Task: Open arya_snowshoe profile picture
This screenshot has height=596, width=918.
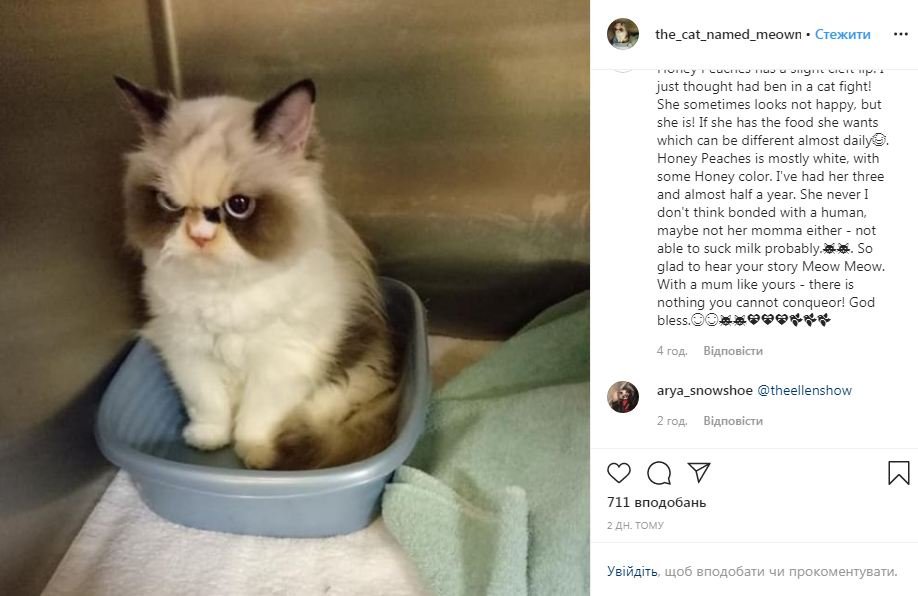Action: (x=623, y=397)
